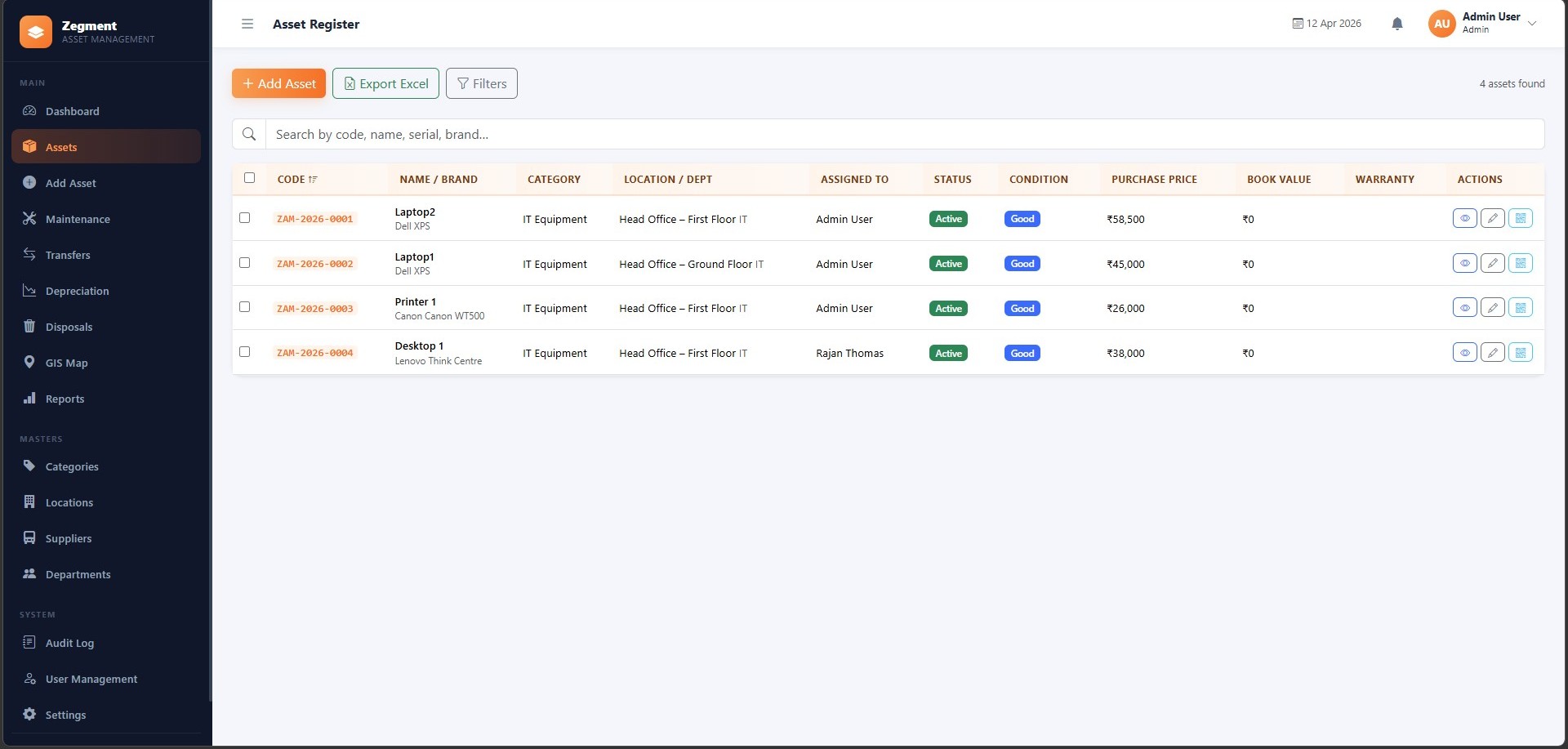Select all assets with header checkbox
Viewport: 1568px width, 749px height.
click(249, 178)
